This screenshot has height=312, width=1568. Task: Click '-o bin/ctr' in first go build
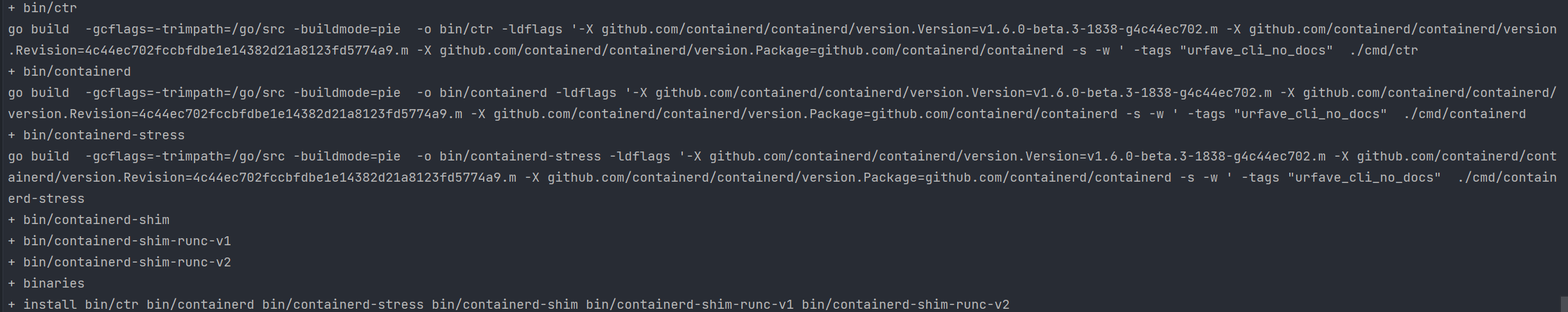[x=455, y=30]
